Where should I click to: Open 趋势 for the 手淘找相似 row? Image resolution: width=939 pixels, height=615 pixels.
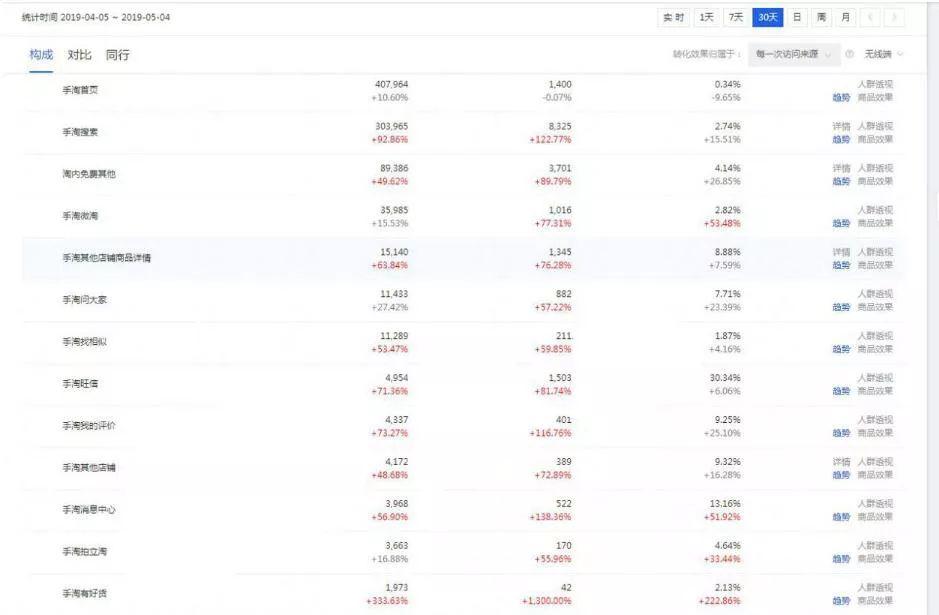pyautogui.click(x=841, y=349)
